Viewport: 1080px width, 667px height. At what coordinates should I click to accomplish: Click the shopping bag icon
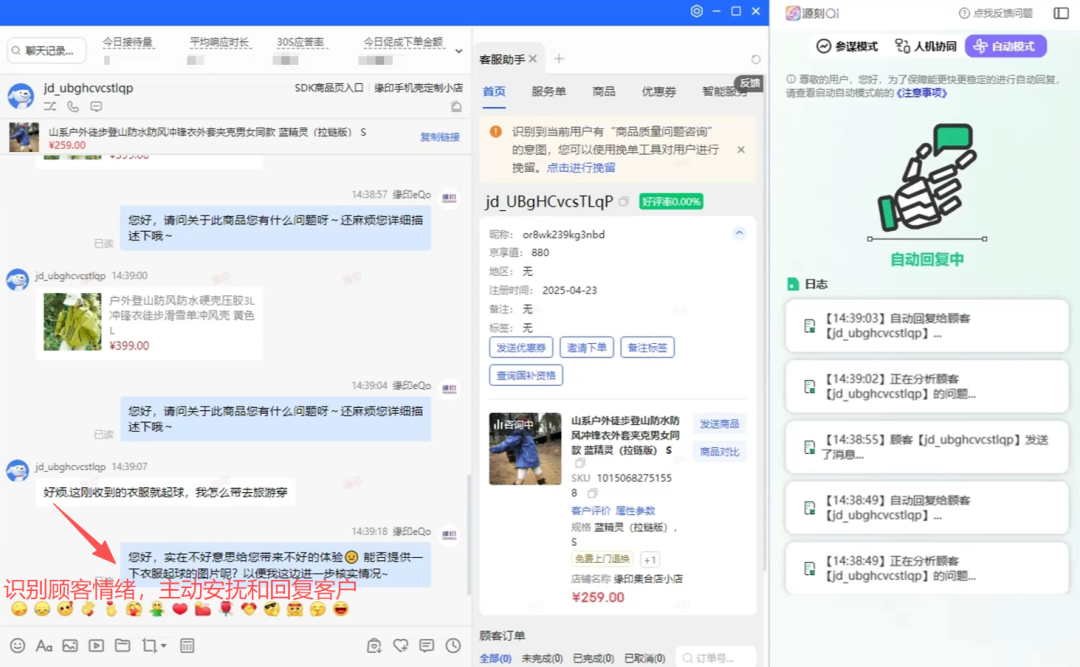point(374,646)
